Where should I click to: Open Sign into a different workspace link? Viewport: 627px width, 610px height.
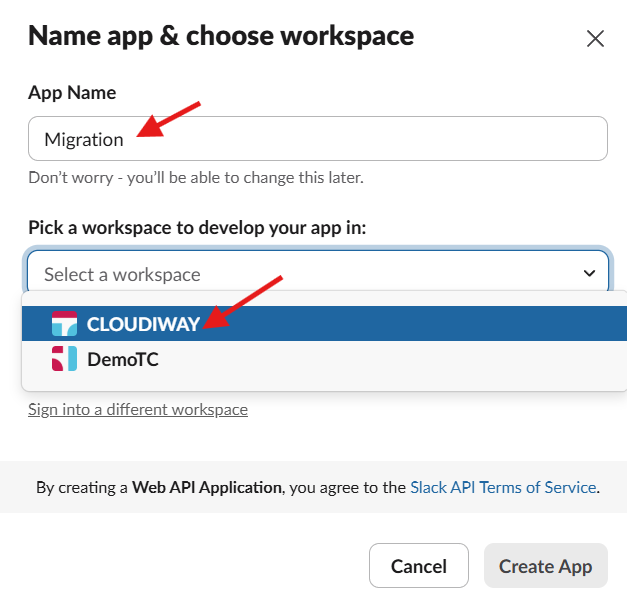coord(138,409)
